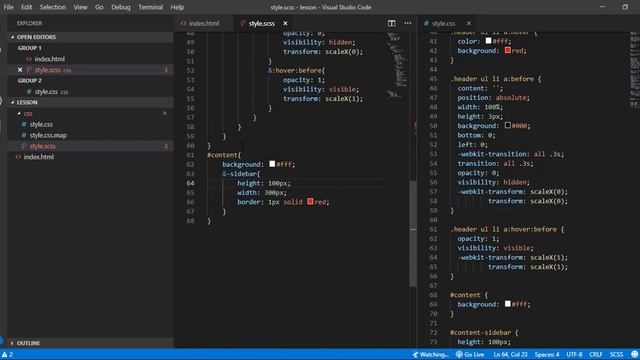
Task: Click red color swatch on scss line 66
Action: 310,201
